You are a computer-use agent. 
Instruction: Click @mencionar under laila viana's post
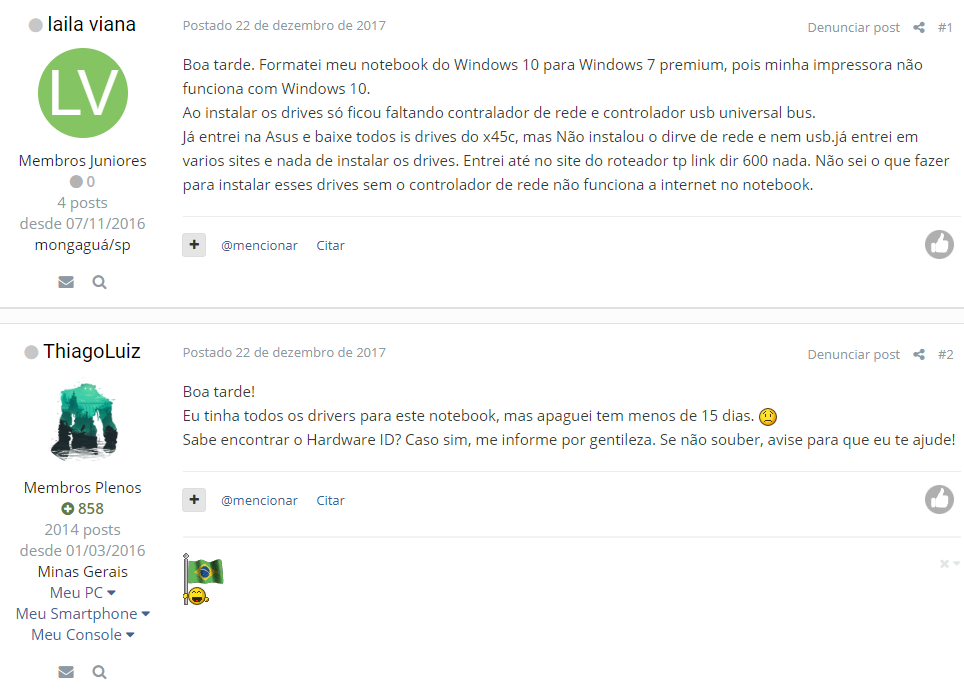(x=259, y=245)
